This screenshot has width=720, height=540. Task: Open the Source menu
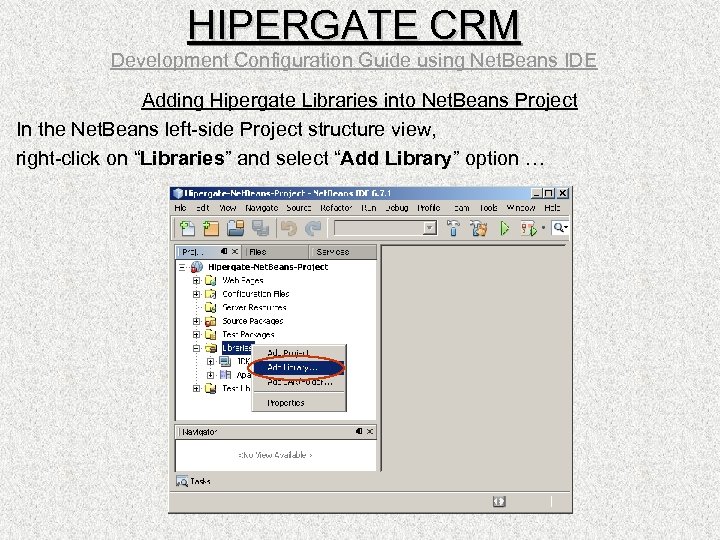click(x=299, y=208)
